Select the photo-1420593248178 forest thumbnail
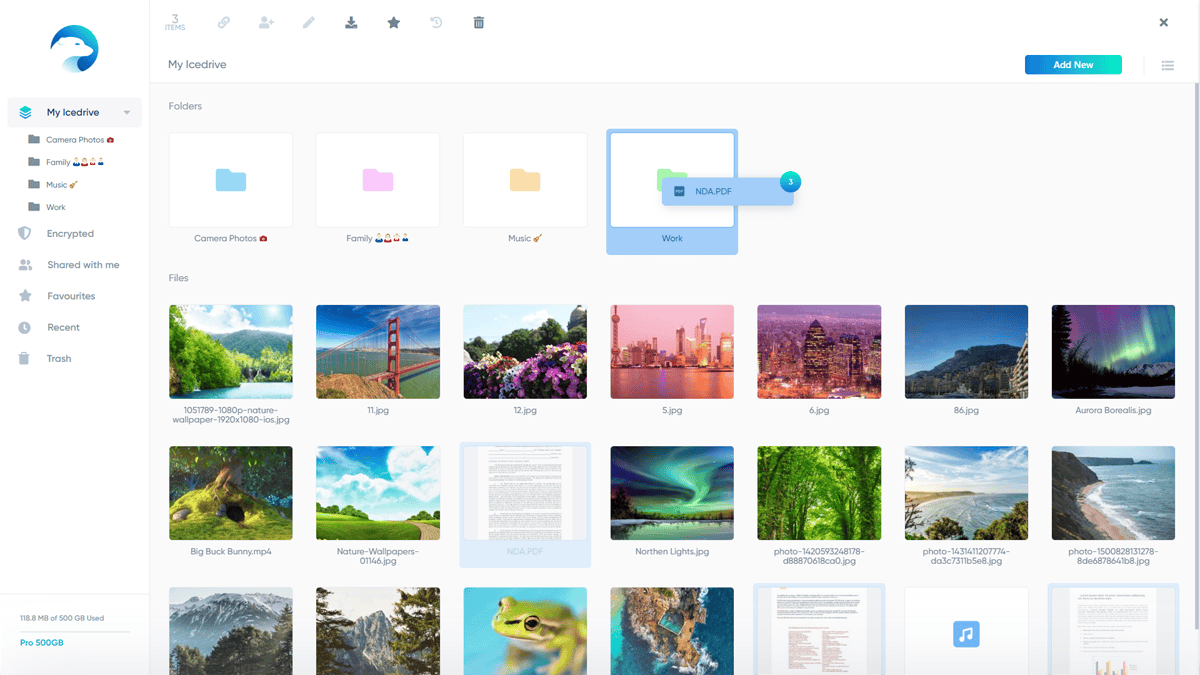Image resolution: width=1200 pixels, height=675 pixels. (x=819, y=493)
